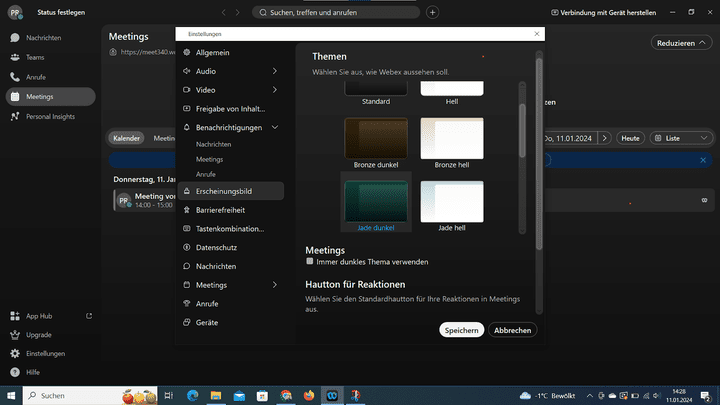The height and width of the screenshot is (405, 720).
Task: Open the notification center icon
Action: coord(706,395)
